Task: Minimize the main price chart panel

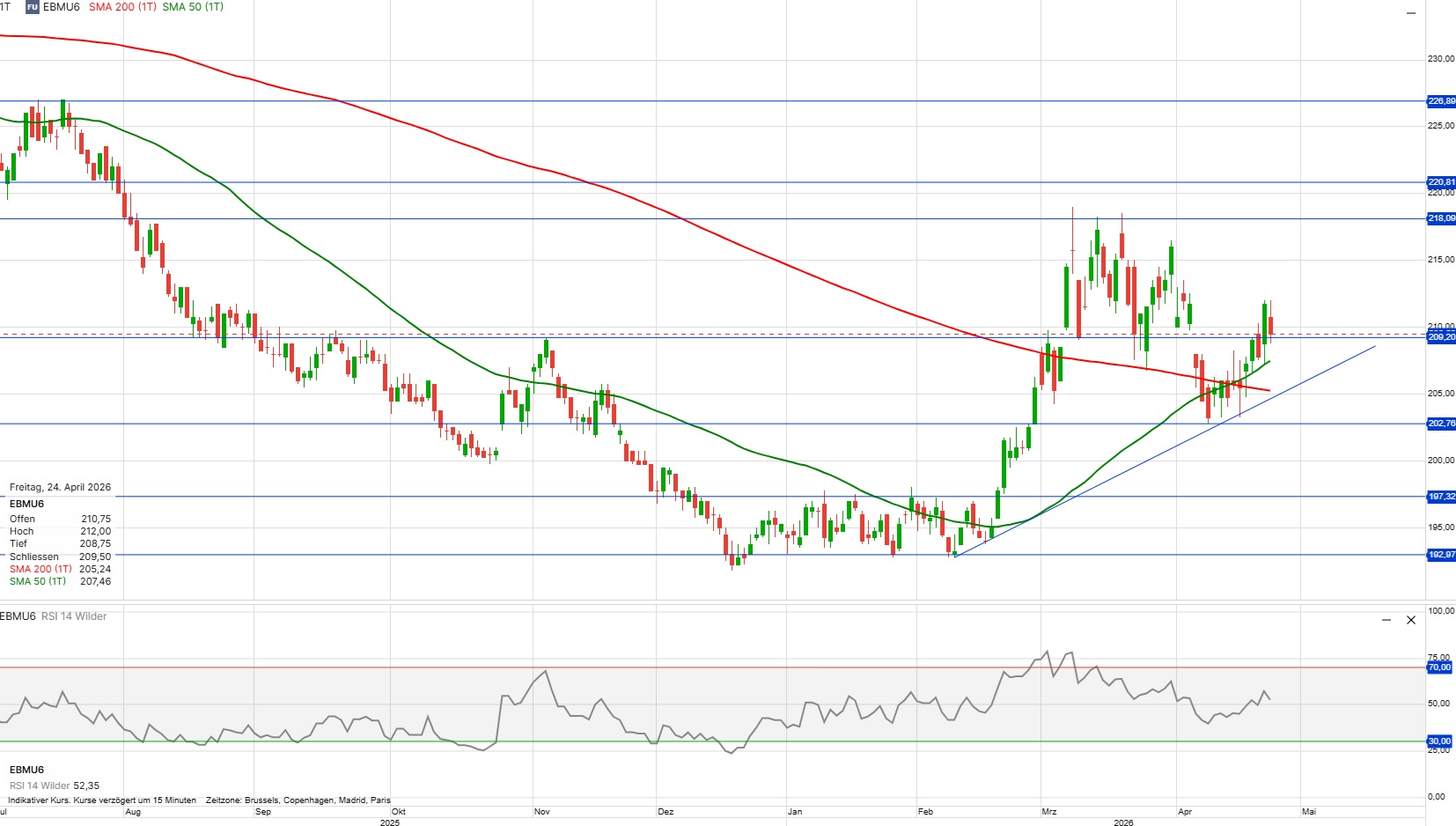Action: tap(1410, 13)
